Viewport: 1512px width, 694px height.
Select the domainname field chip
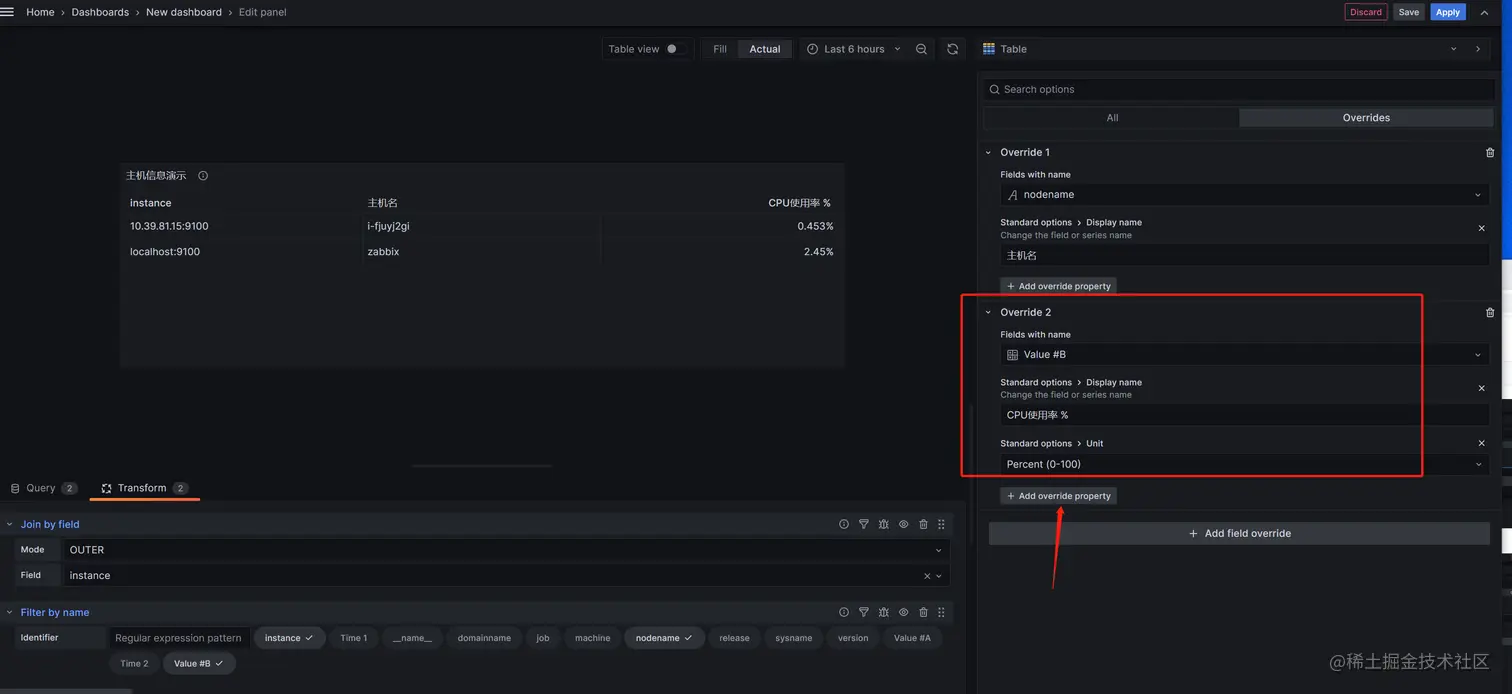click(484, 638)
